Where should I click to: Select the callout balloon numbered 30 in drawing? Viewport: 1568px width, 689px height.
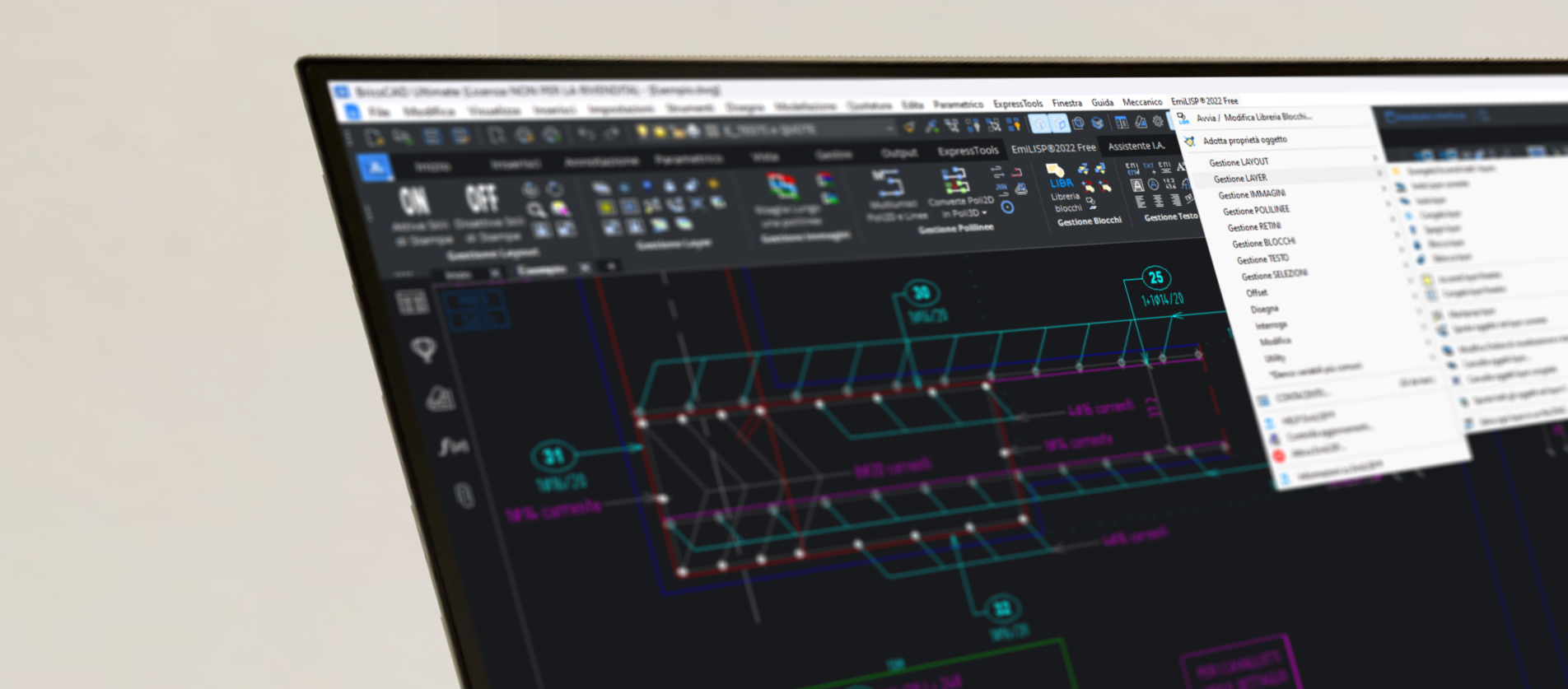tap(922, 292)
